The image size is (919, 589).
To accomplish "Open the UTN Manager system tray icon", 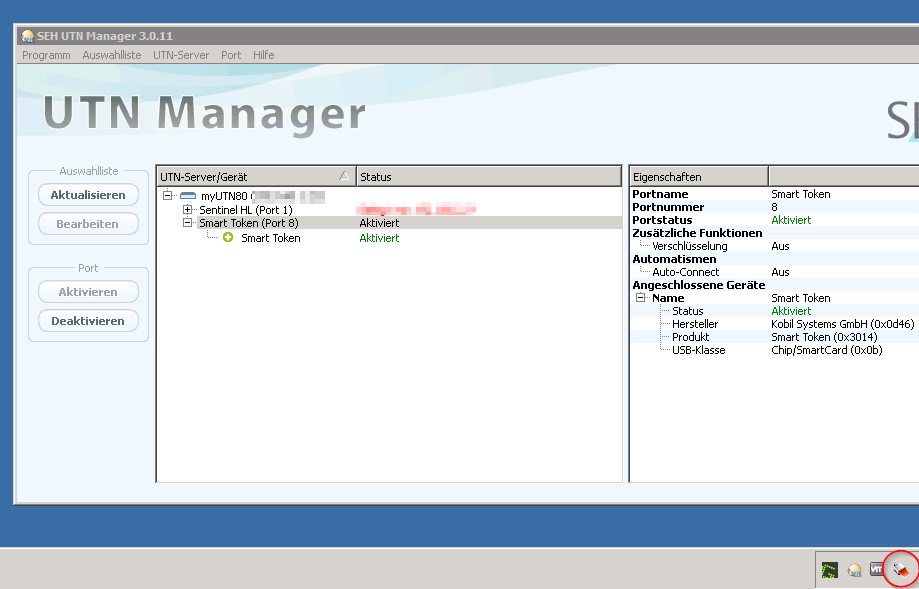I will (855, 570).
